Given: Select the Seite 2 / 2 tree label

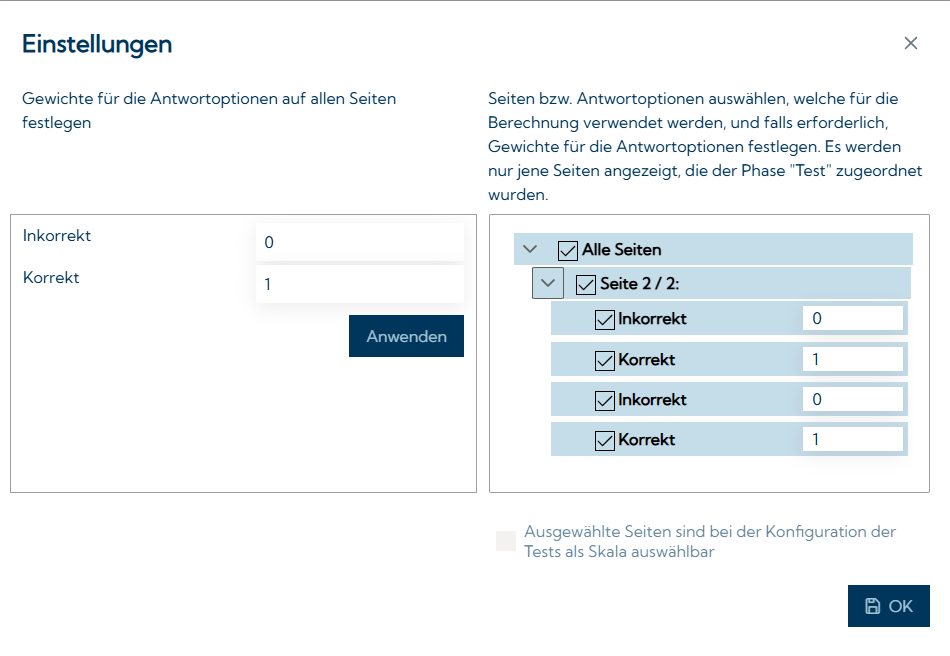Looking at the screenshot, I should coord(639,284).
